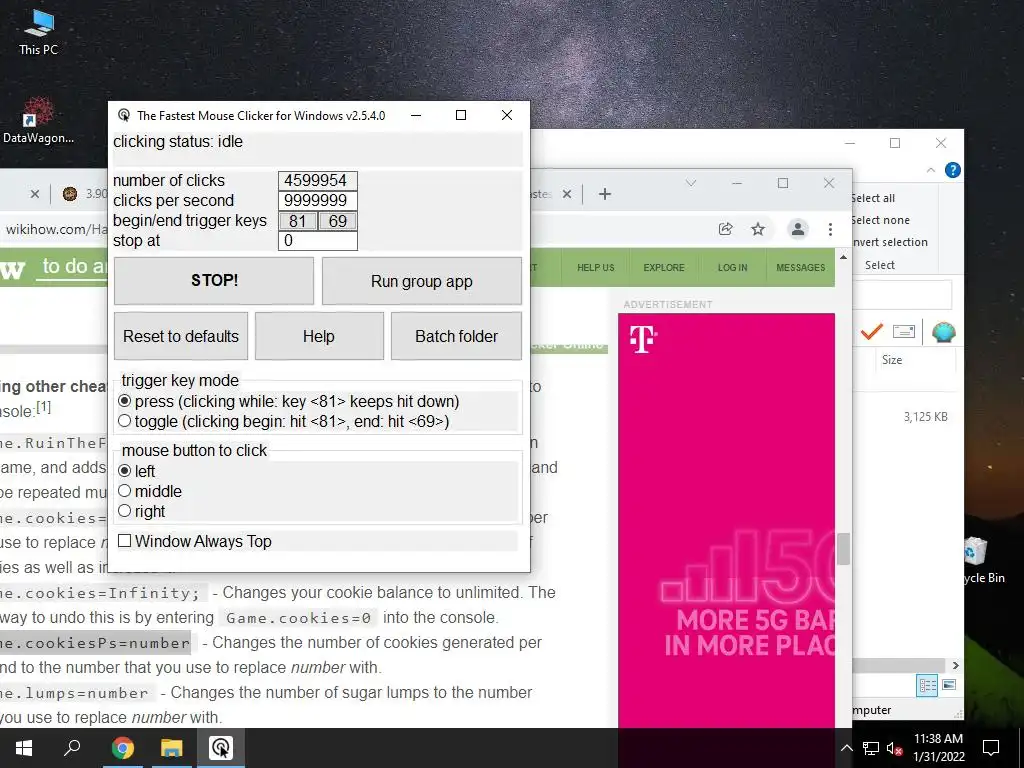Click Chrome share page icon
Viewport: 1024px width, 768px height.
point(725,229)
